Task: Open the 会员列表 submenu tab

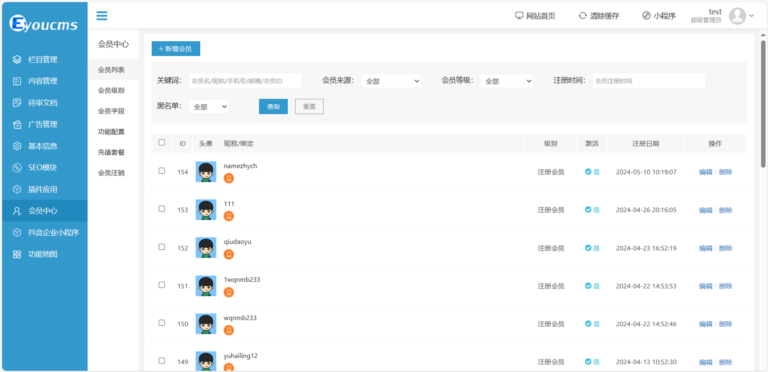Action: point(114,70)
